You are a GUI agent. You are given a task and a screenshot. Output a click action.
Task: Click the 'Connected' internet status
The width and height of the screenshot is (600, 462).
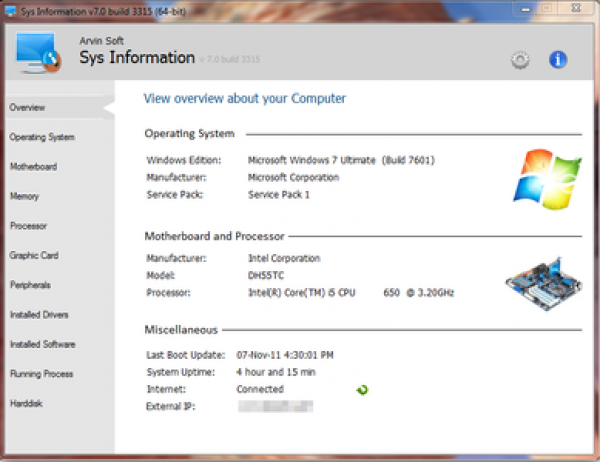pyautogui.click(x=260, y=389)
